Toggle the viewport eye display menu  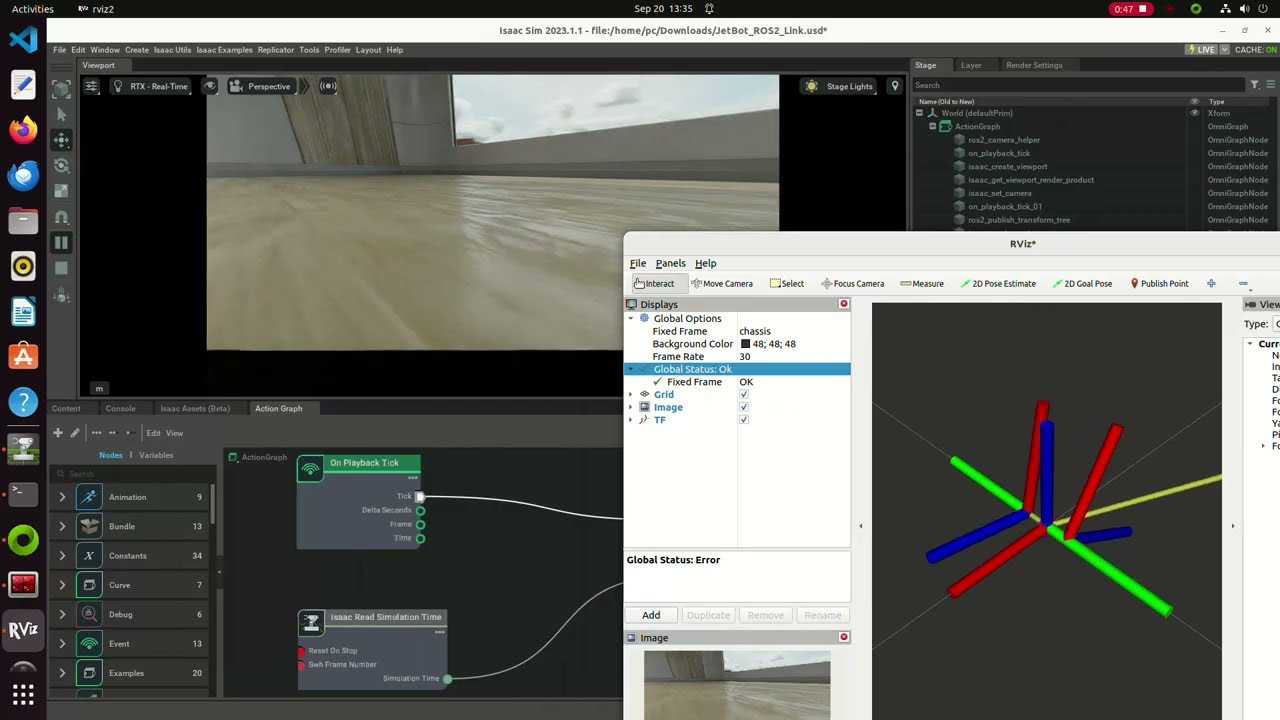pos(210,86)
